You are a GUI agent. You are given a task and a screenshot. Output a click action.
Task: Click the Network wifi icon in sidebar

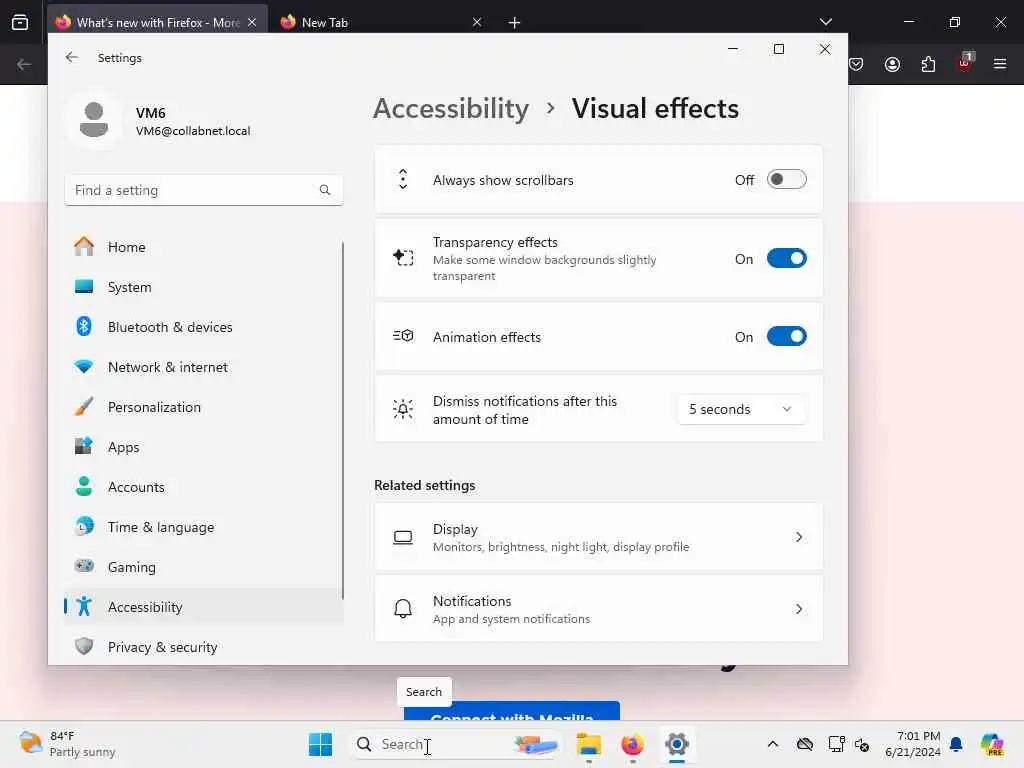(84, 366)
